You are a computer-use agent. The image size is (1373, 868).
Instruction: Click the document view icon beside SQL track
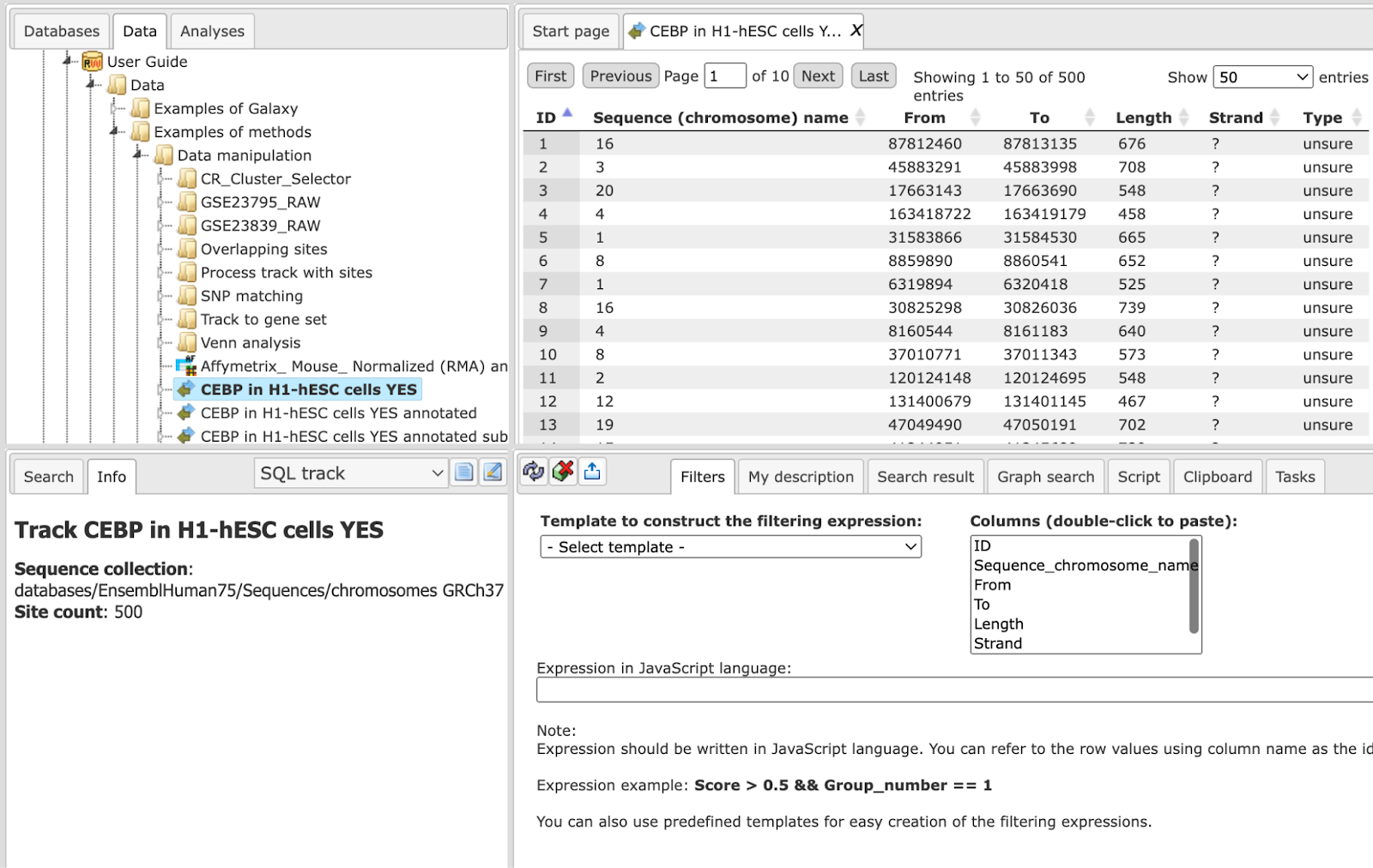tap(463, 473)
